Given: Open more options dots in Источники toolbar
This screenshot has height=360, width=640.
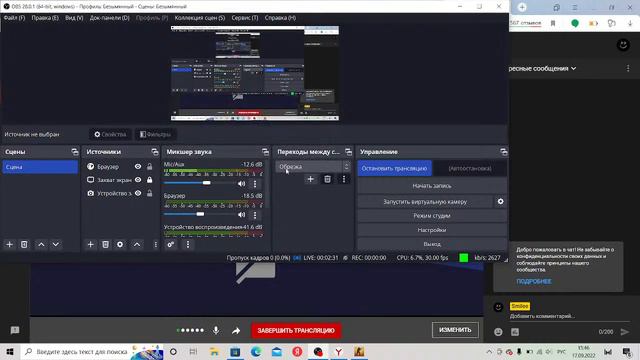Looking at the screenshot, I should point(156,244).
